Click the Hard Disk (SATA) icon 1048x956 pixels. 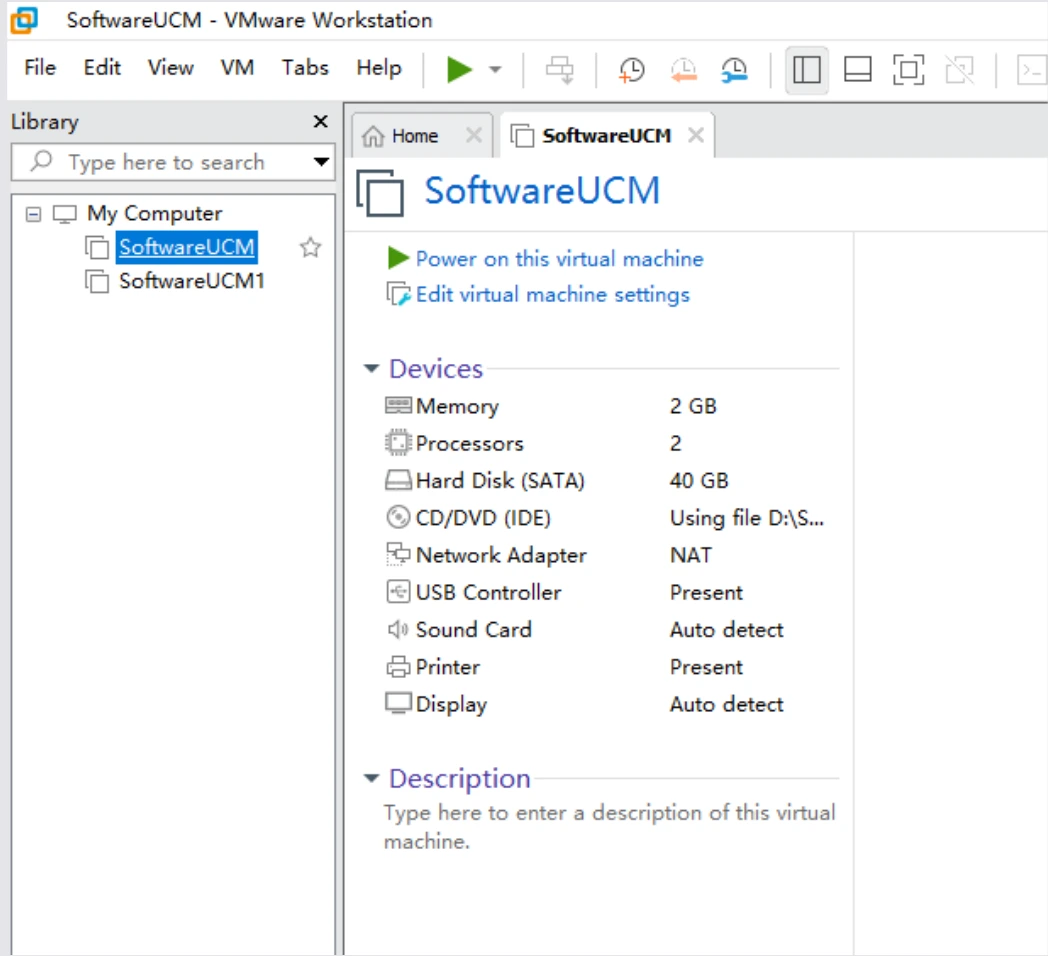point(398,480)
